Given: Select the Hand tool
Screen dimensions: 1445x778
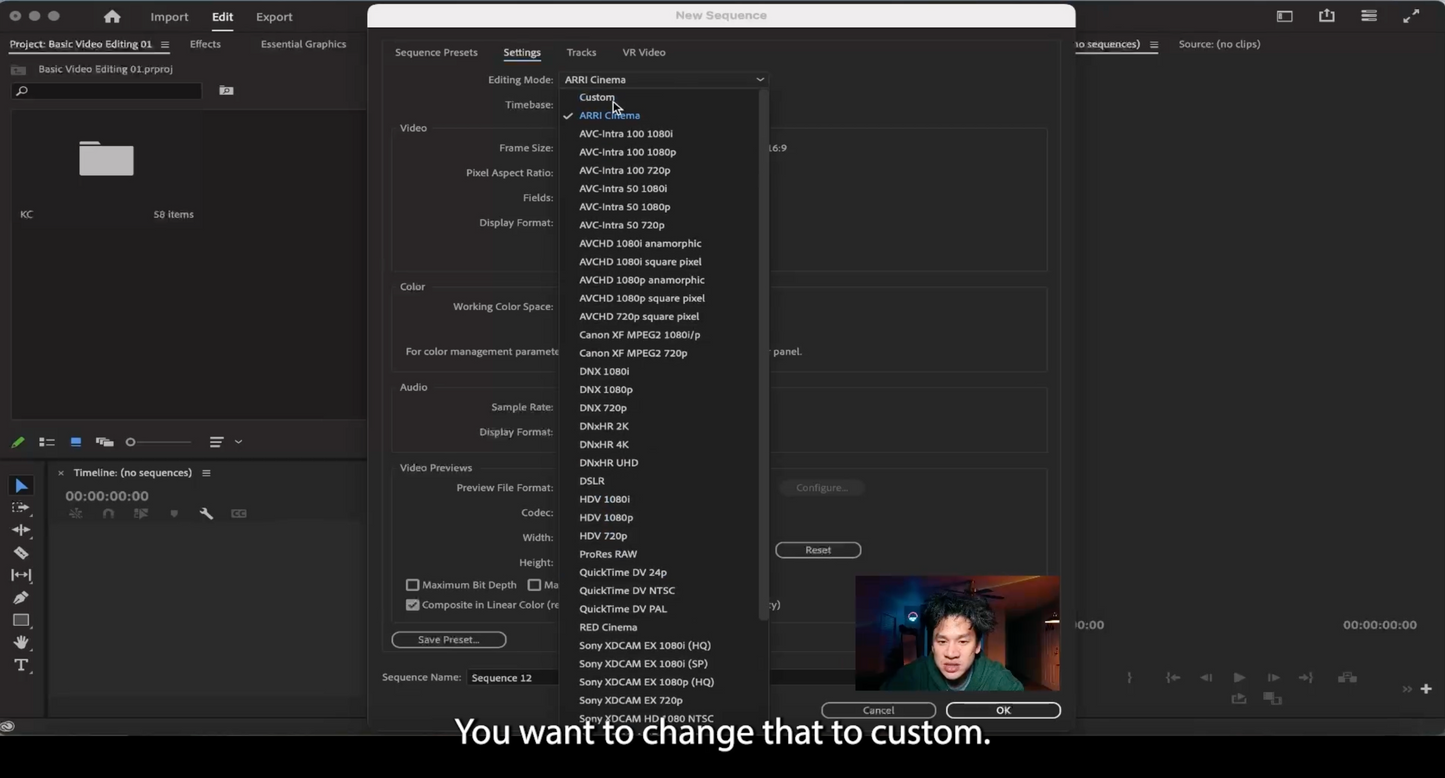Looking at the screenshot, I should [21, 643].
